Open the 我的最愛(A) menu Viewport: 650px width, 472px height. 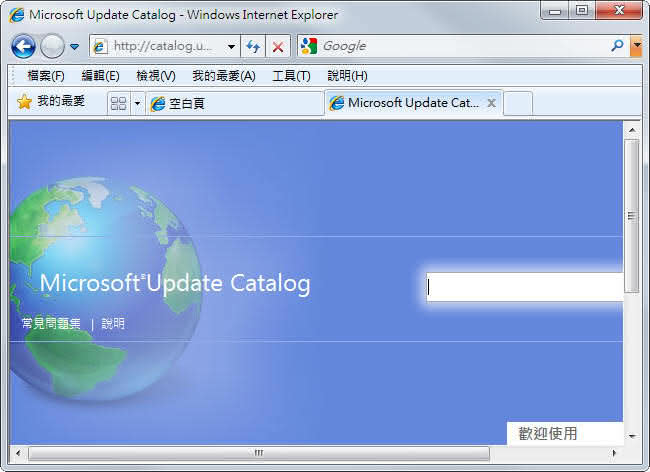(x=224, y=76)
